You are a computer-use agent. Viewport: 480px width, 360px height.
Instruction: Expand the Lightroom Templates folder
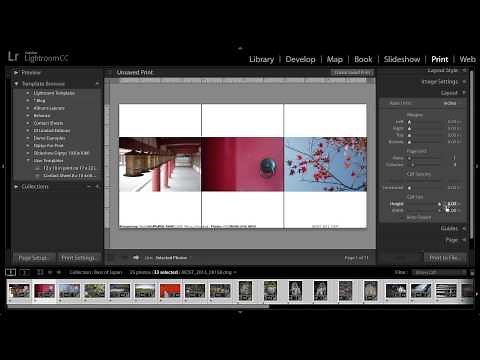point(28,93)
